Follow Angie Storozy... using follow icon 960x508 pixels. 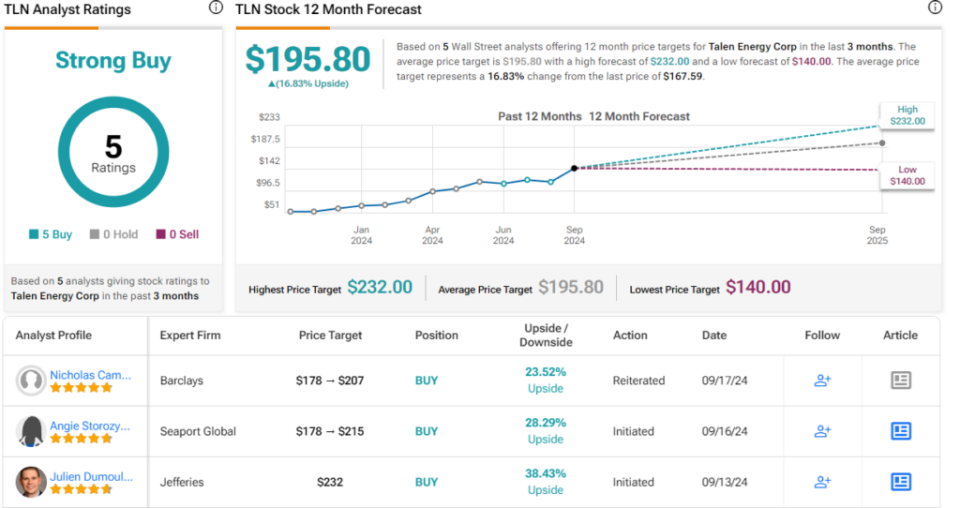pos(822,431)
